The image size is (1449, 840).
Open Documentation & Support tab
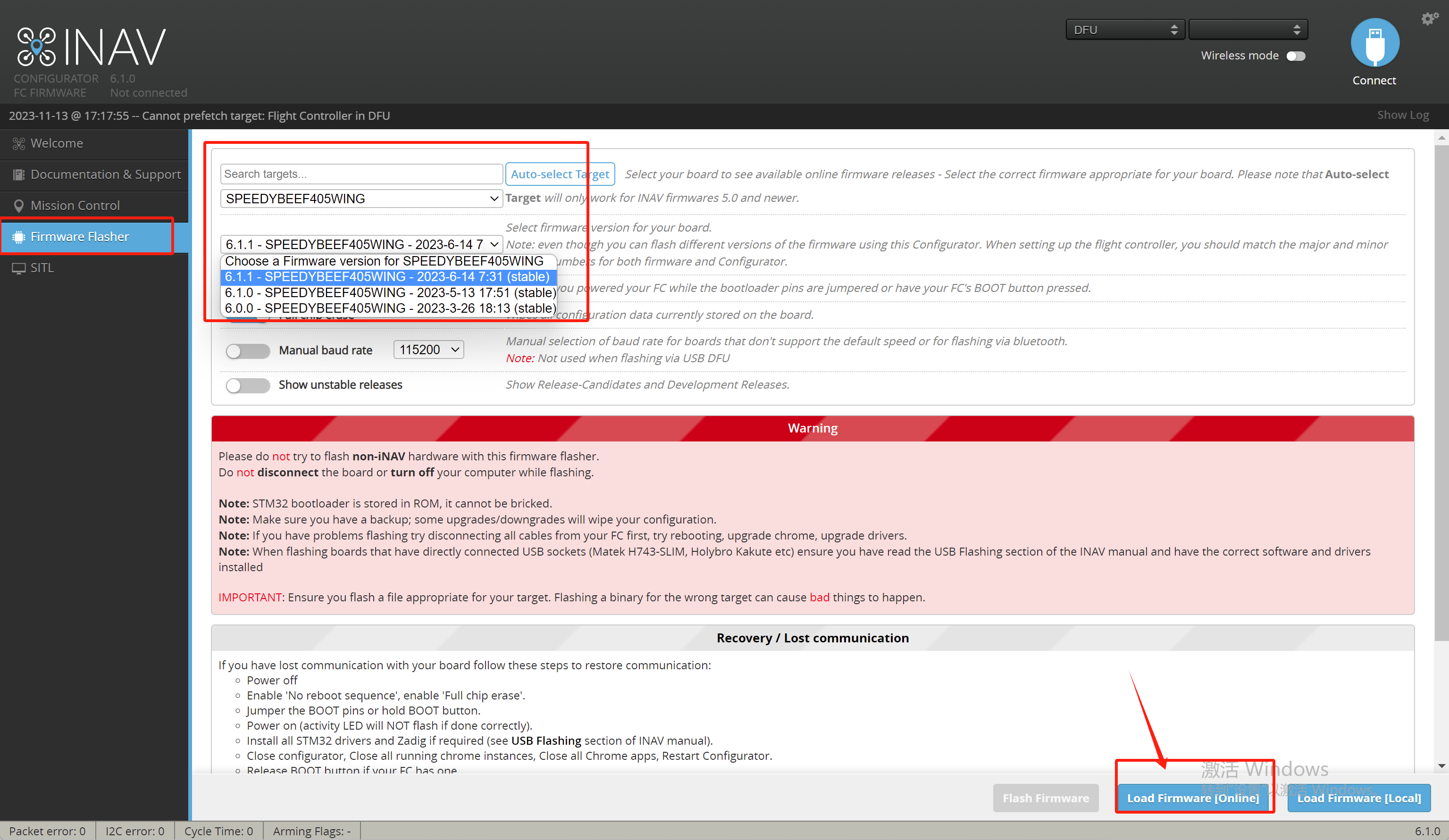coord(94,174)
